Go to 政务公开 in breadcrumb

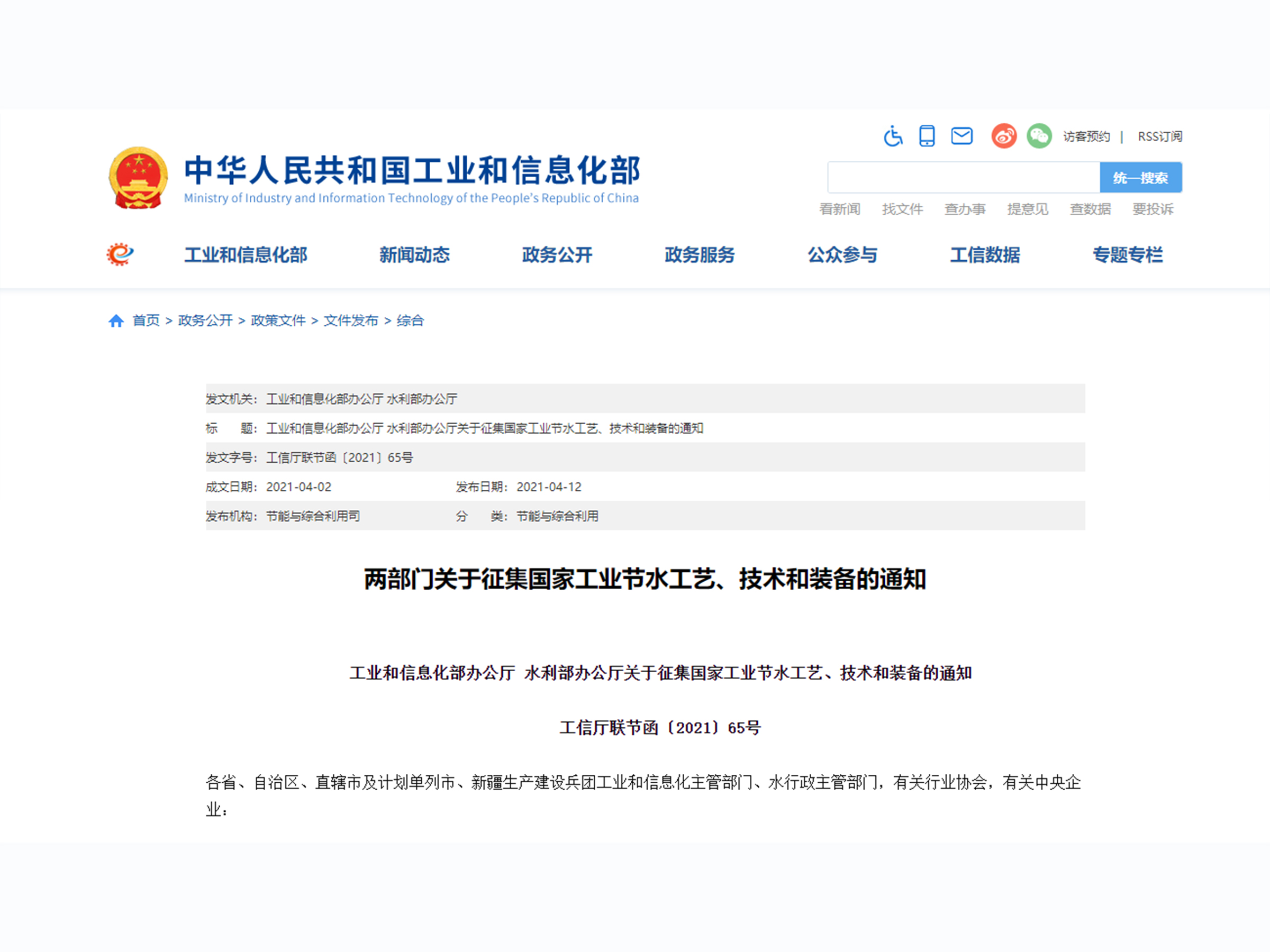pos(205,320)
